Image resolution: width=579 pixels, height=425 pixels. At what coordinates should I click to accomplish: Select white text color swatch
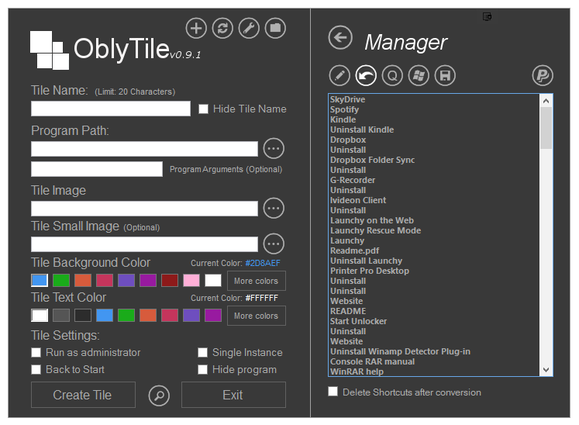tap(40, 315)
